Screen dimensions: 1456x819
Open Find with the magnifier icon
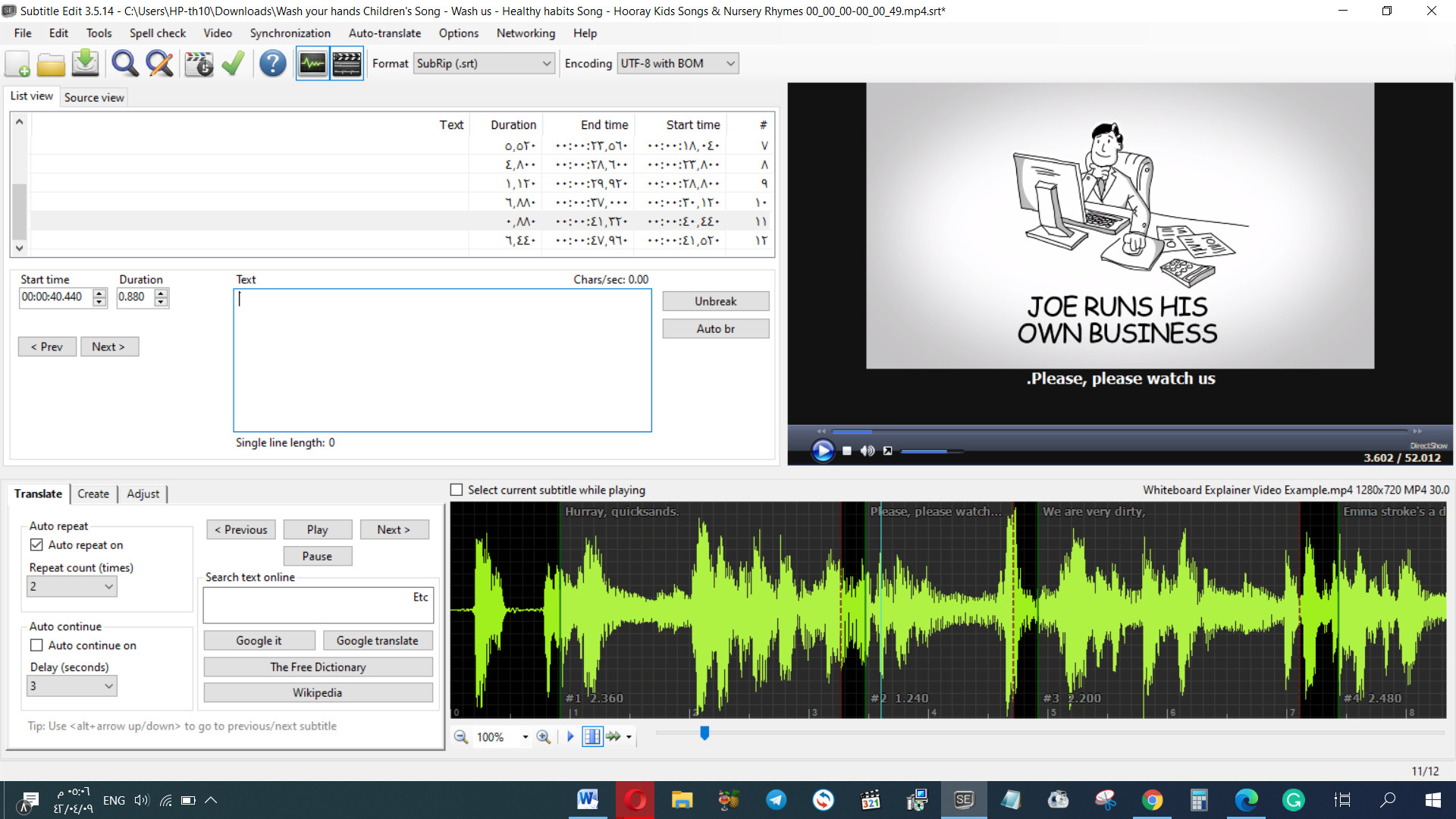(x=124, y=64)
